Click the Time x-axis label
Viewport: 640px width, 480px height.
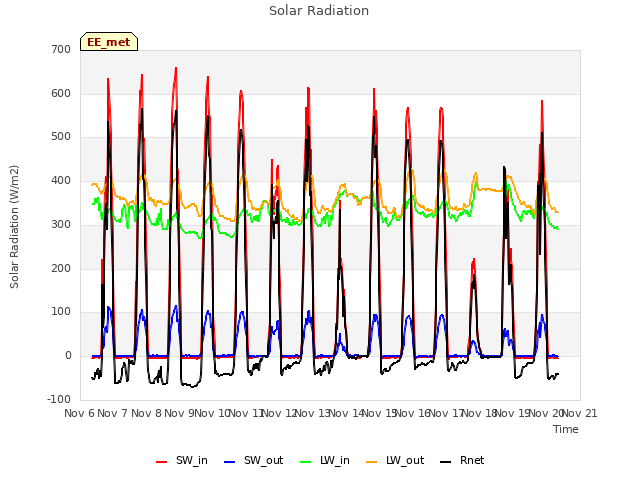[x=566, y=429]
